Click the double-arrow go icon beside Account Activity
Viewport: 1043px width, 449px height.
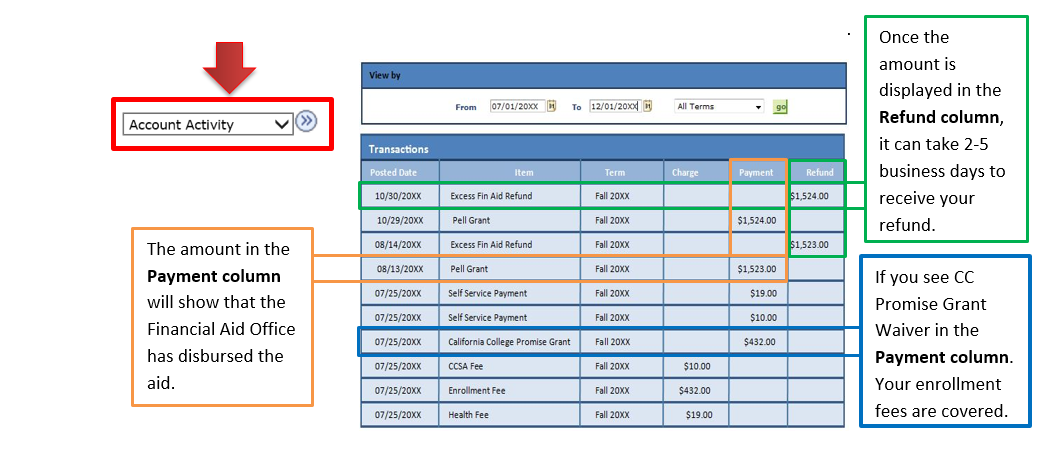point(306,122)
